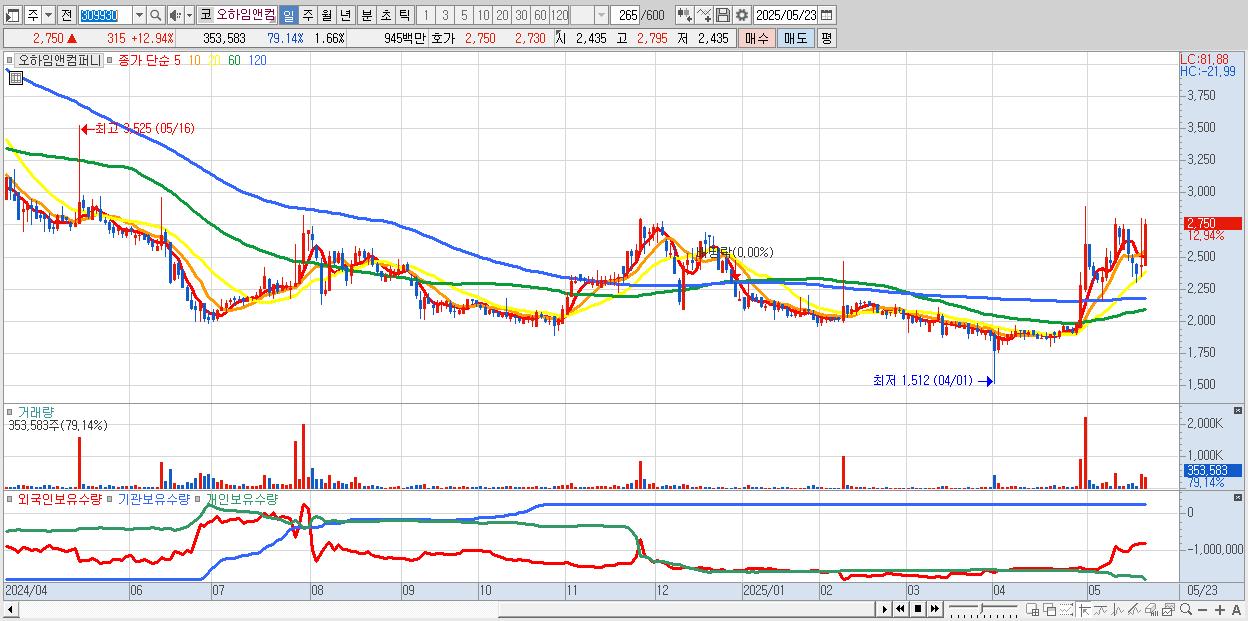Expand the speaker options dropdown arrow
The width and height of the screenshot is (1248, 621).
click(x=189, y=15)
